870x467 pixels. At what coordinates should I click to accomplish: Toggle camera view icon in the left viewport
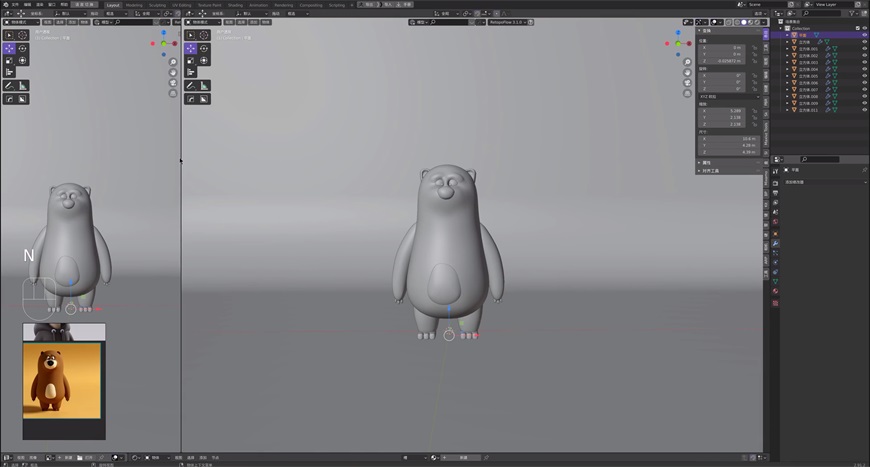tap(173, 83)
